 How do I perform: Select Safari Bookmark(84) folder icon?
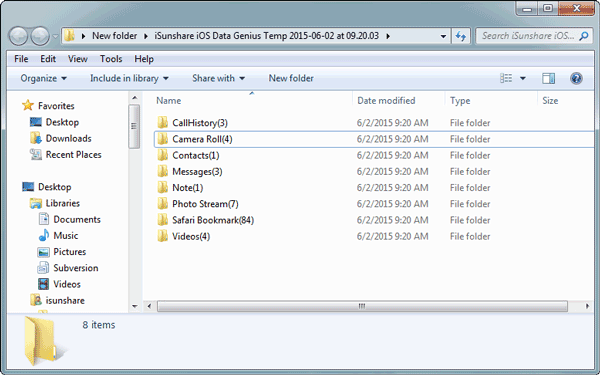click(x=163, y=220)
